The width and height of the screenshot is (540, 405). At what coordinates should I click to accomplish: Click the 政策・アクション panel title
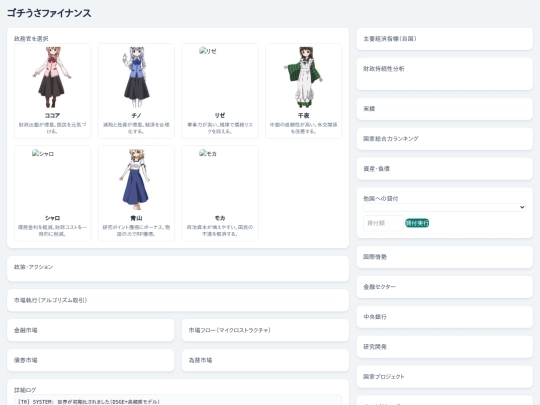[x=33, y=267]
